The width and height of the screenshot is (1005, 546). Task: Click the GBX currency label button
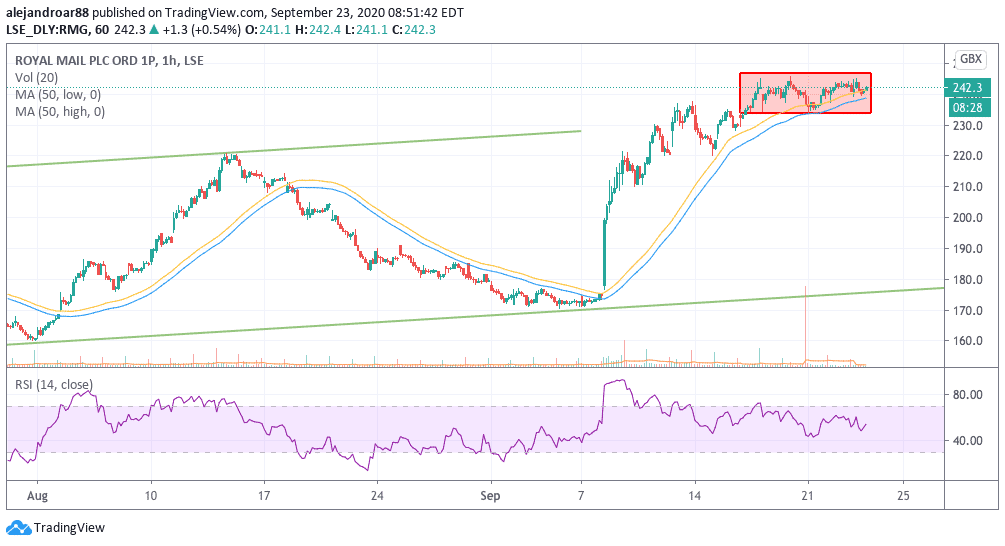click(970, 59)
